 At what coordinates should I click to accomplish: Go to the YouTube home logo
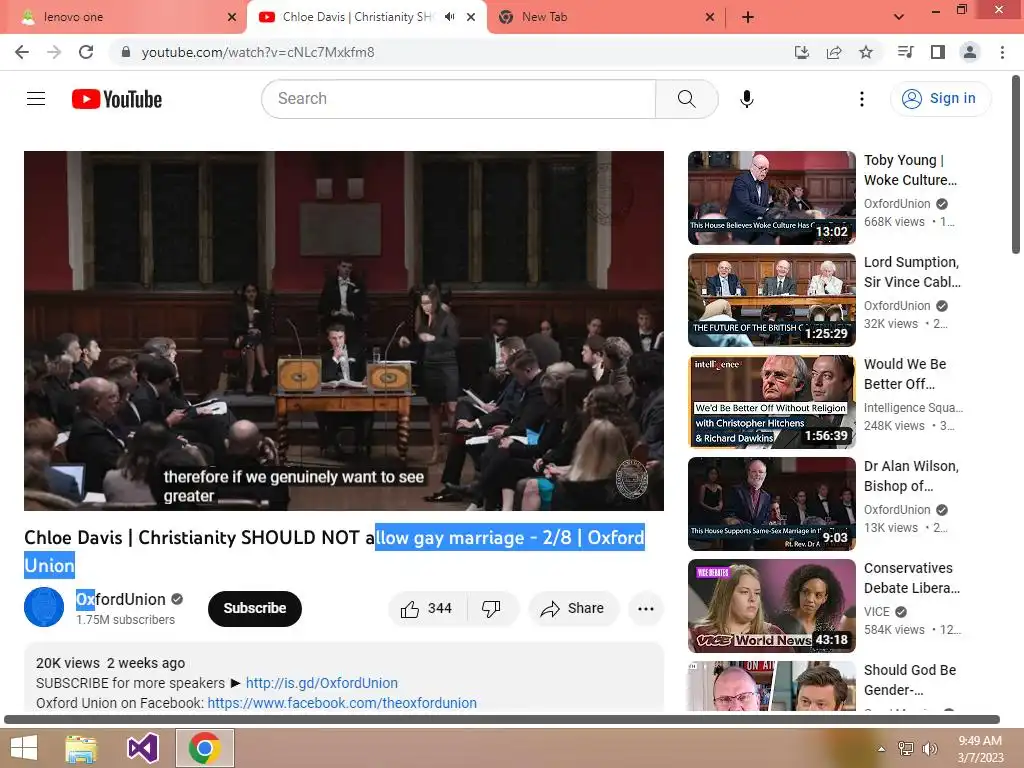(117, 99)
